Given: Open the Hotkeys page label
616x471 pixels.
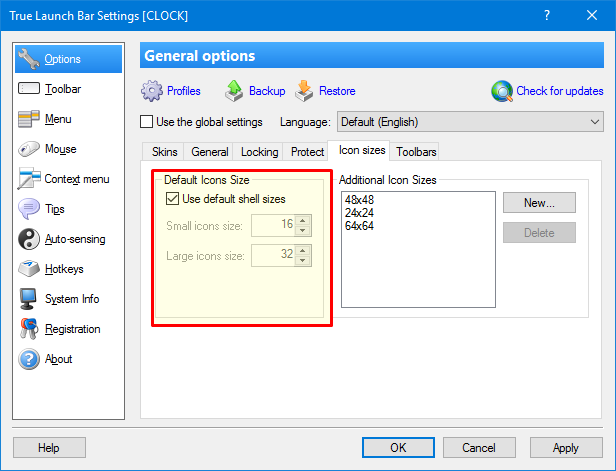Looking at the screenshot, I should (x=64, y=269).
